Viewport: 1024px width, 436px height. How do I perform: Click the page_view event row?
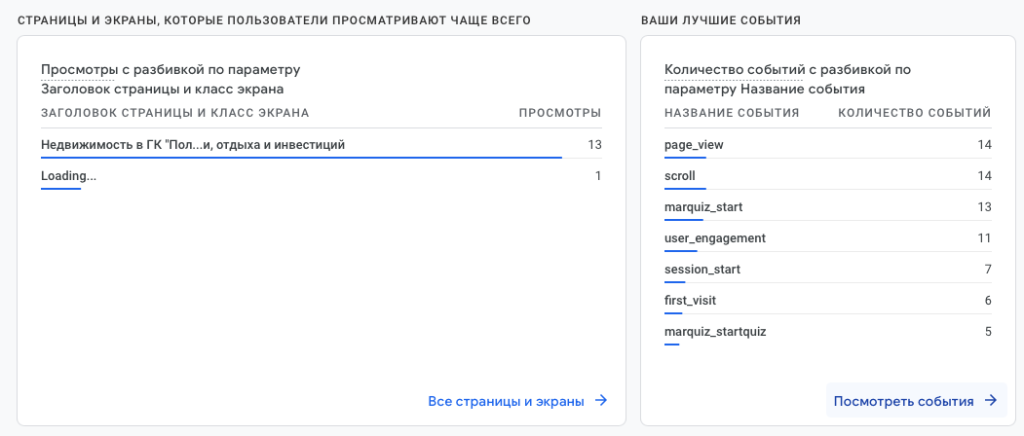pyautogui.click(x=694, y=145)
